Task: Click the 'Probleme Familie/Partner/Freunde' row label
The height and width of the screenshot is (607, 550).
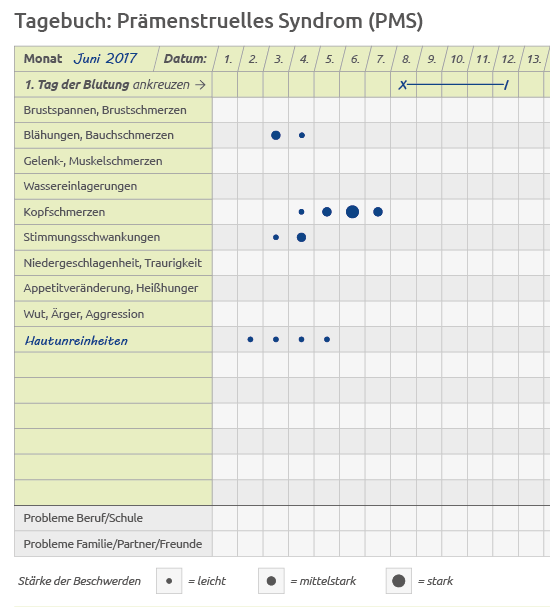Action: click(113, 544)
